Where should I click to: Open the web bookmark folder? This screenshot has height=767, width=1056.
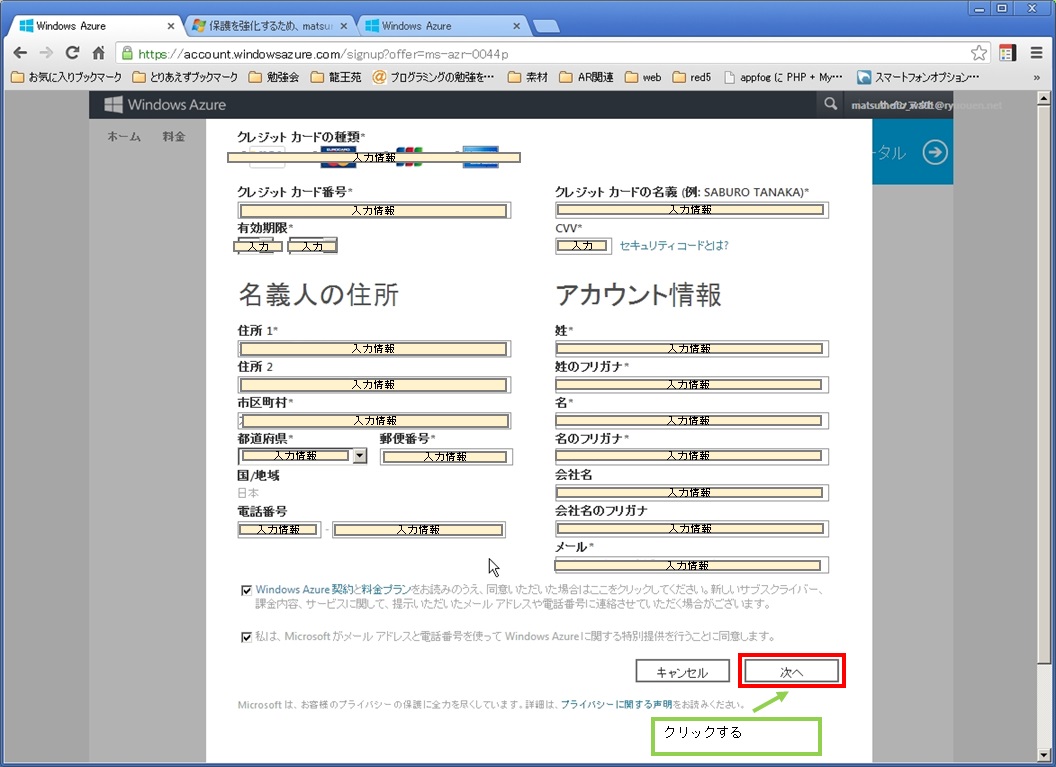pos(643,77)
